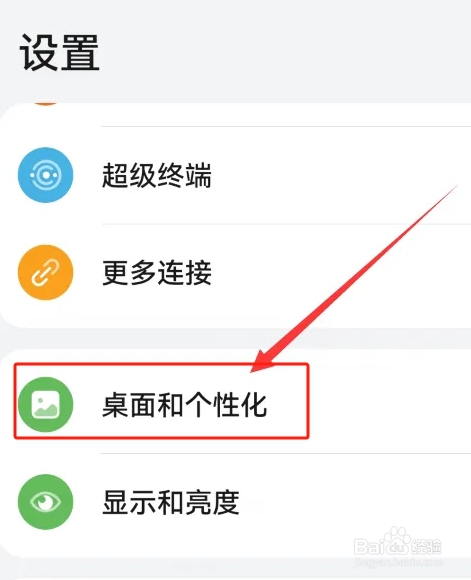471x580 pixels.
Task: Tap the green eye icon for 显示和亮度
Action: [46, 502]
